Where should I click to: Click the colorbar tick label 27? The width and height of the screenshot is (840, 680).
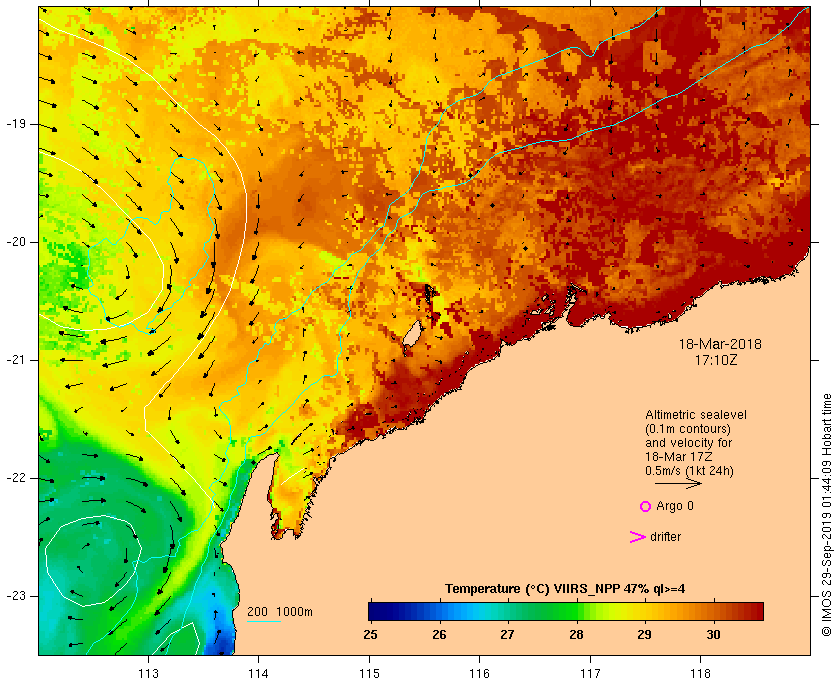(x=507, y=635)
